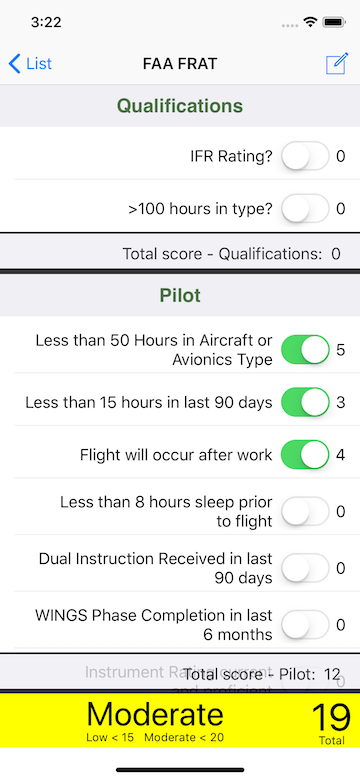Disable Less than 15 hours toggle
This screenshot has width=360, height=780.
pyautogui.click(x=305, y=402)
